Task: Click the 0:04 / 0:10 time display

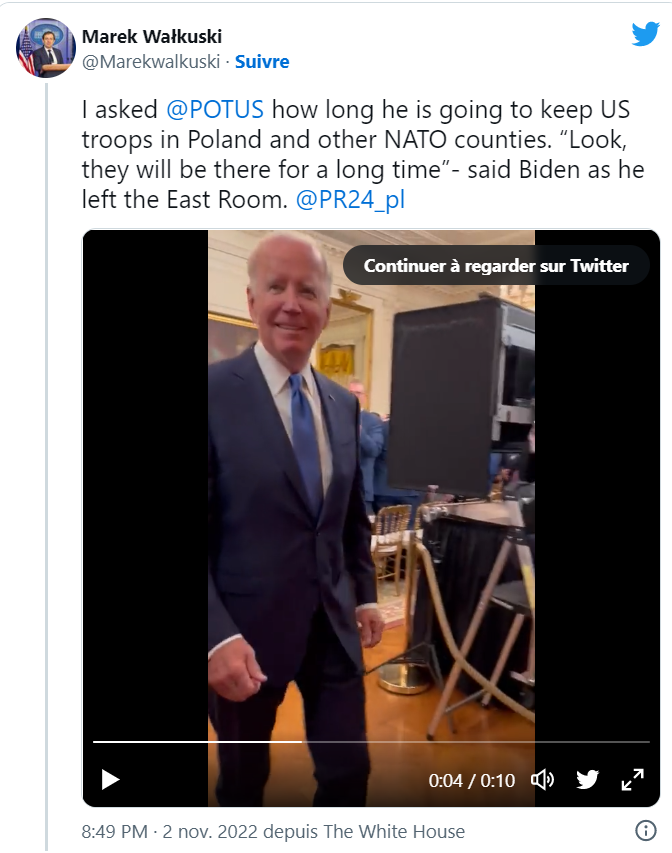Action: pyautogui.click(x=471, y=781)
